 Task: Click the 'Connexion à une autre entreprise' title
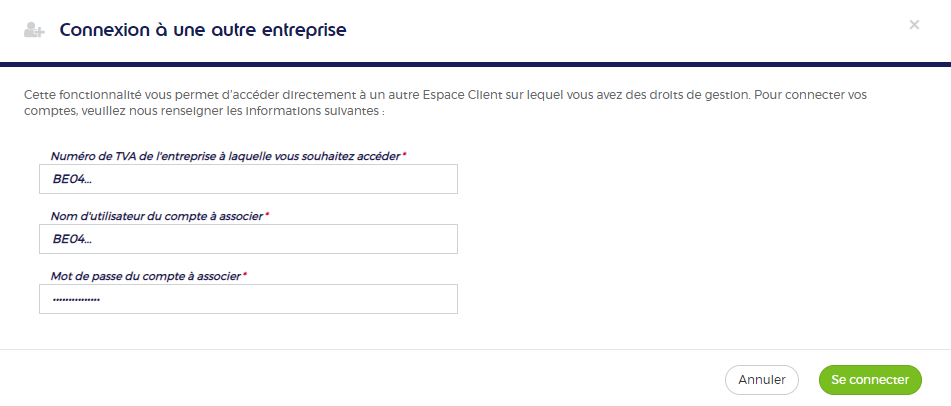click(x=203, y=30)
